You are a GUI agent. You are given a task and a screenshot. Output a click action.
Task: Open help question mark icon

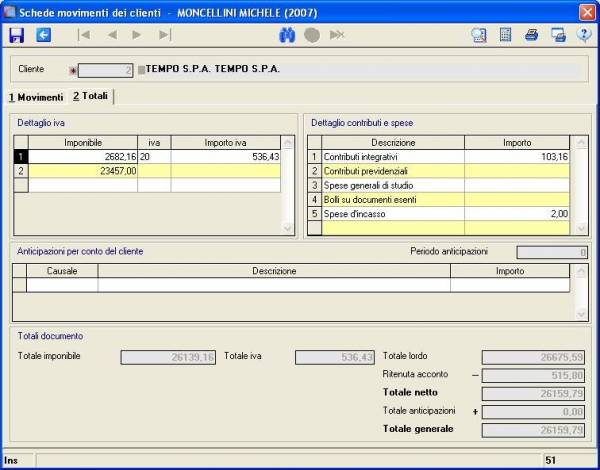[584, 35]
